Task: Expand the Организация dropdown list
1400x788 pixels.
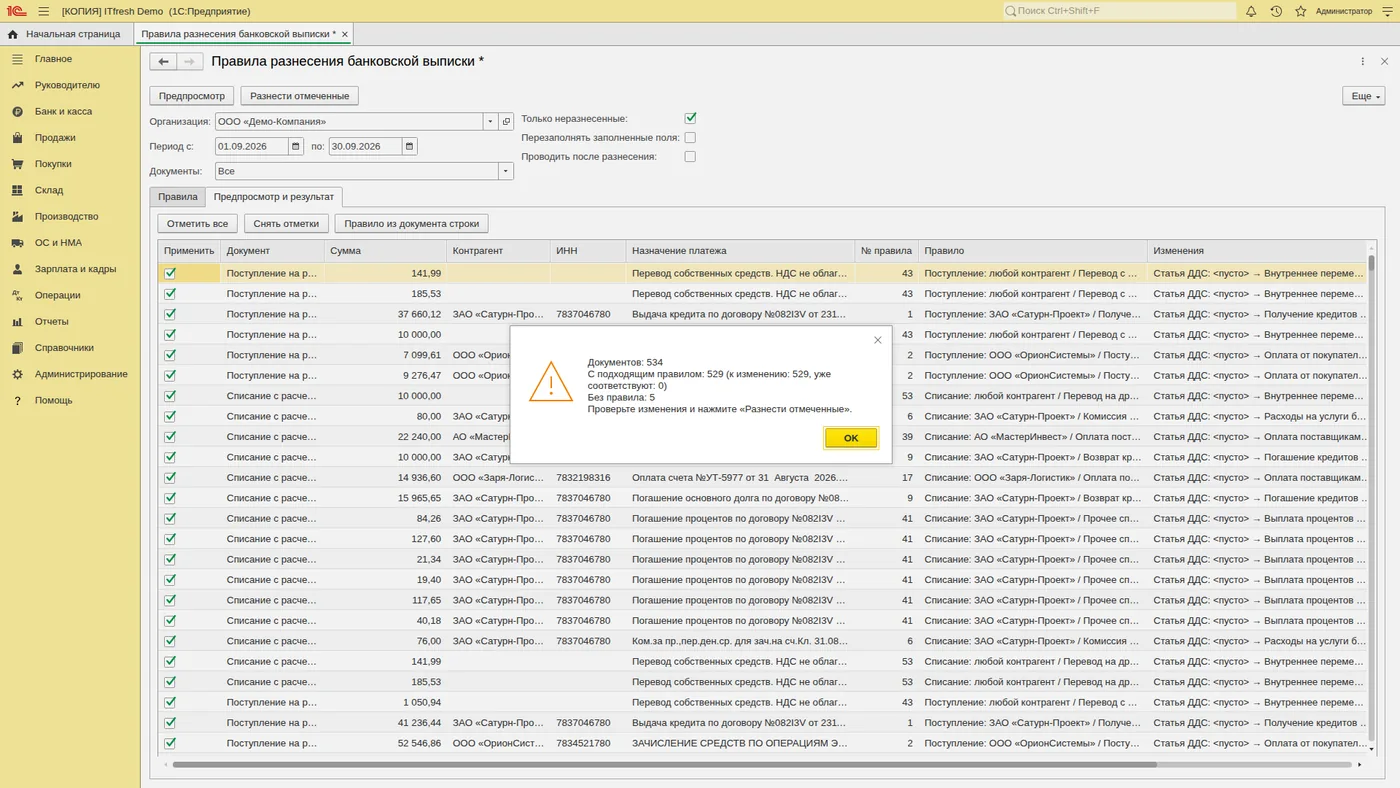Action: tap(490, 121)
